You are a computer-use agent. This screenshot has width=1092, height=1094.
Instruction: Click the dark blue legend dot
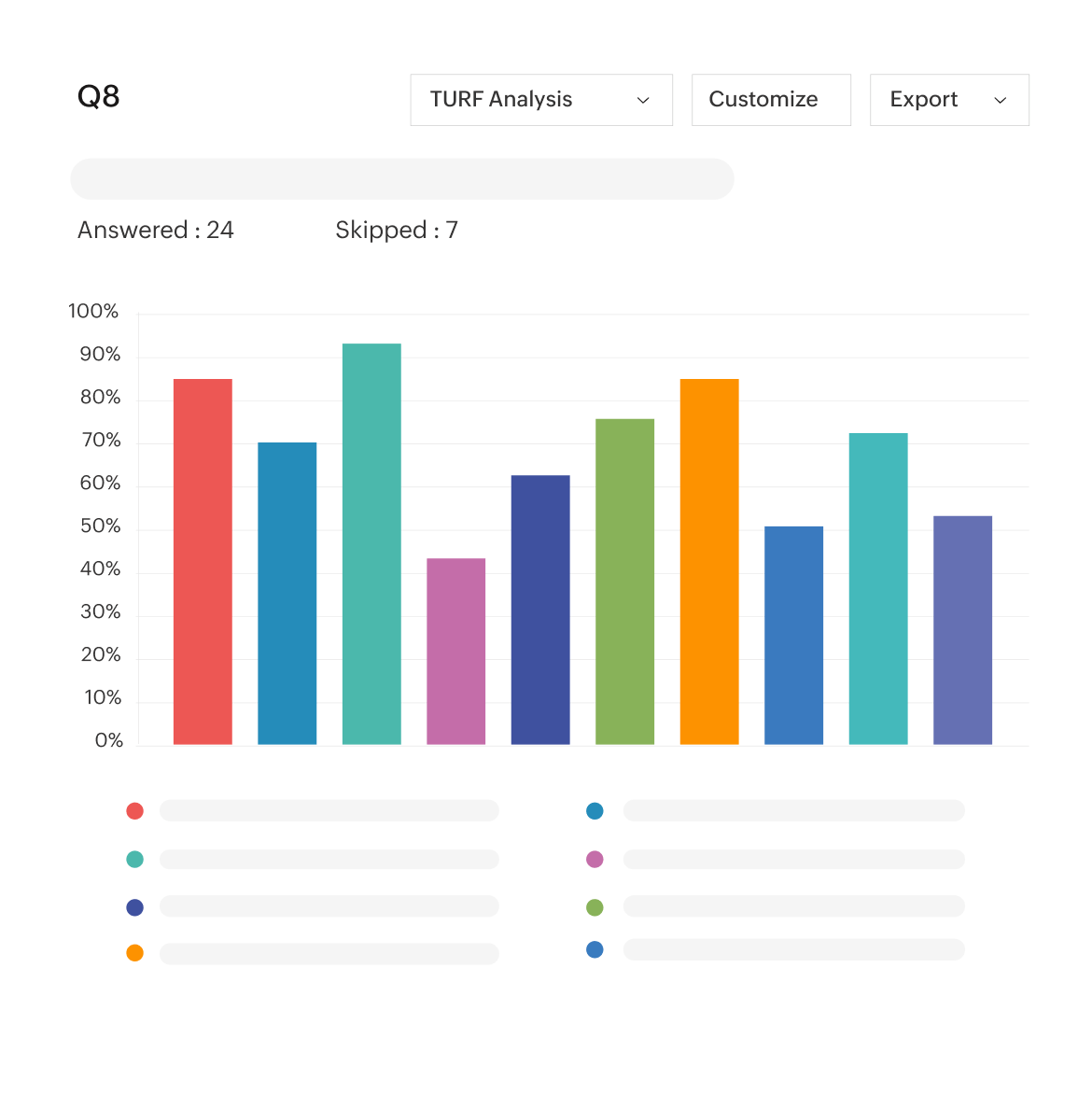click(134, 906)
